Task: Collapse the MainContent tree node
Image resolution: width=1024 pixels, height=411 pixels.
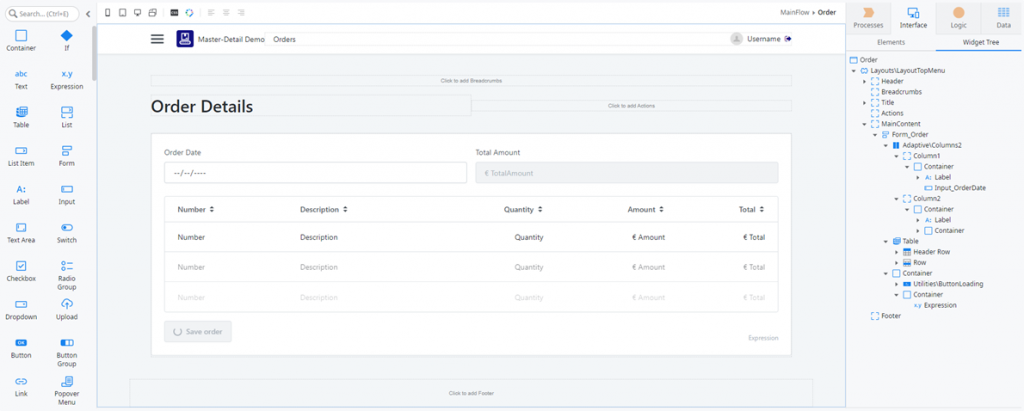Action: tap(864, 124)
